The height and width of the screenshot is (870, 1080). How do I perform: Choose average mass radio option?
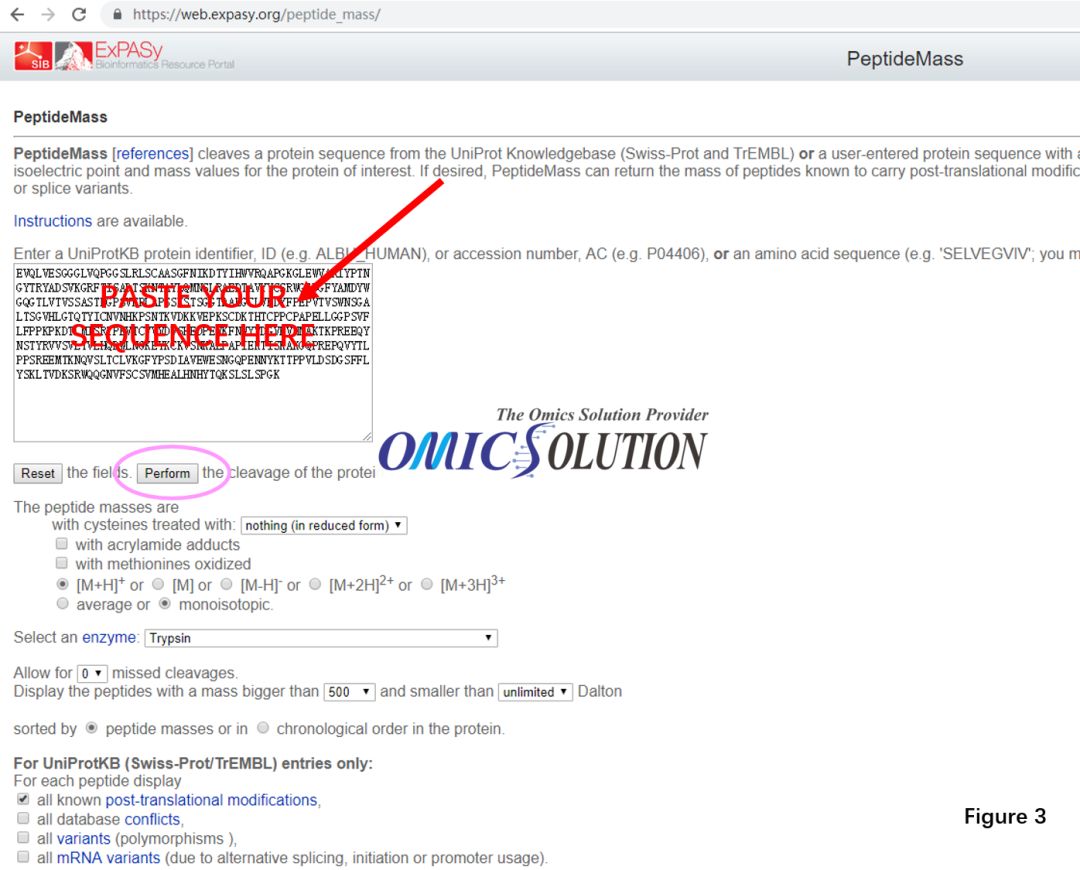point(63,604)
